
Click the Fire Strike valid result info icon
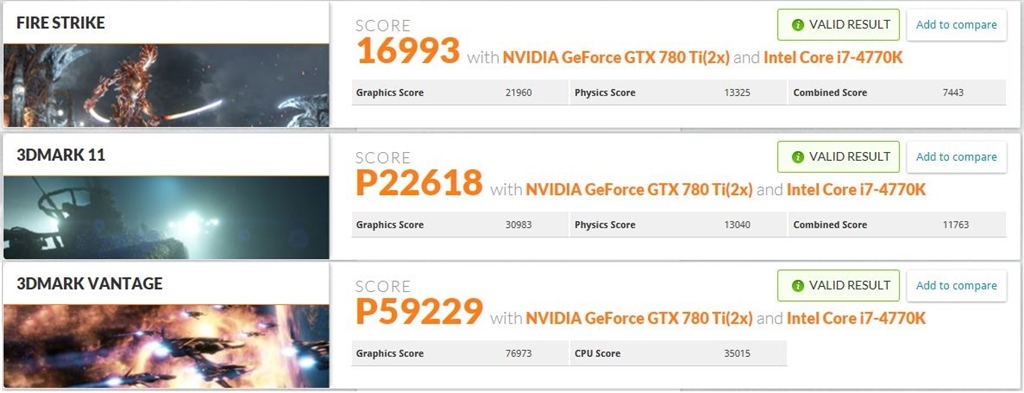click(x=797, y=25)
